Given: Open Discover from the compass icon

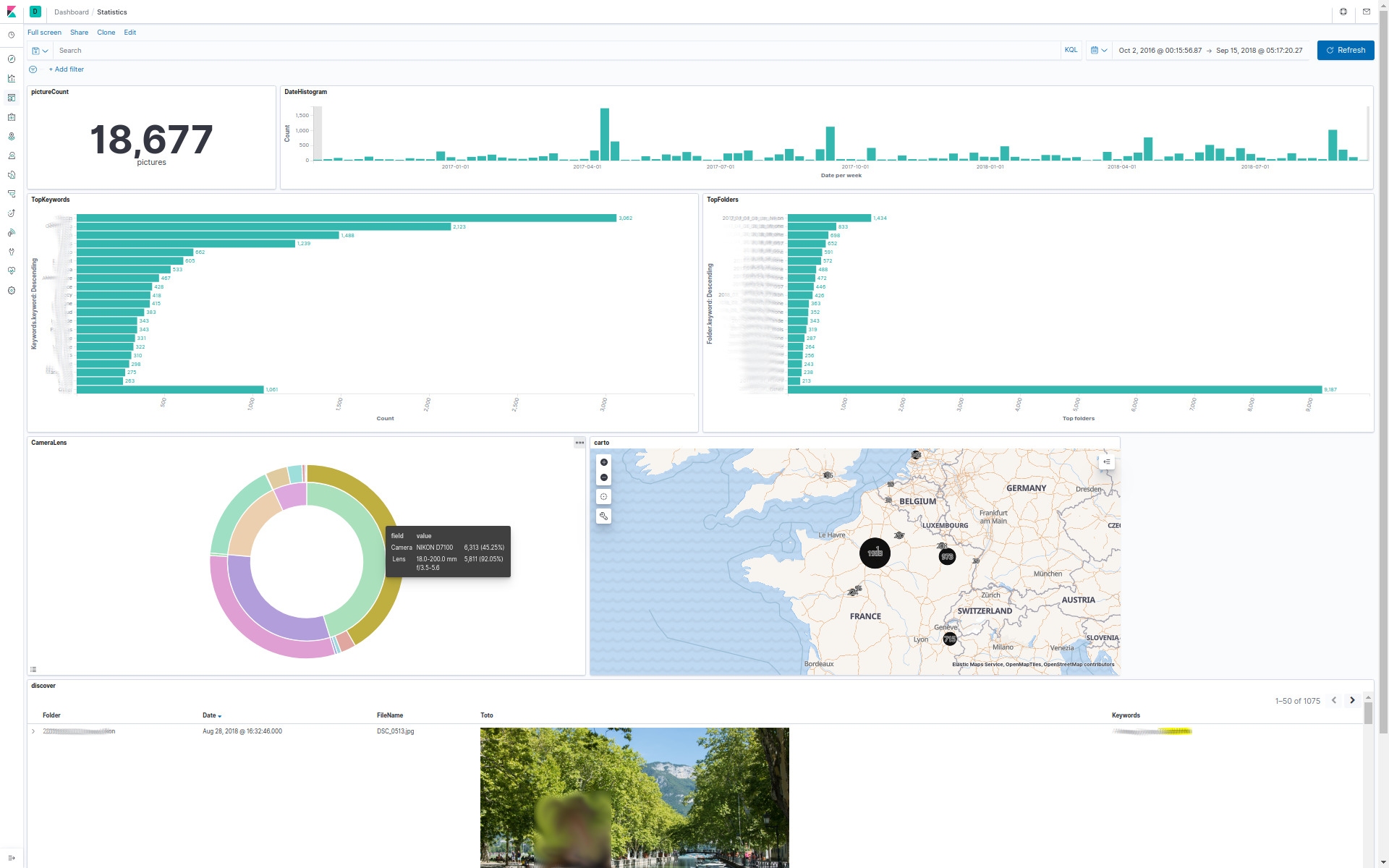Looking at the screenshot, I should [12, 59].
